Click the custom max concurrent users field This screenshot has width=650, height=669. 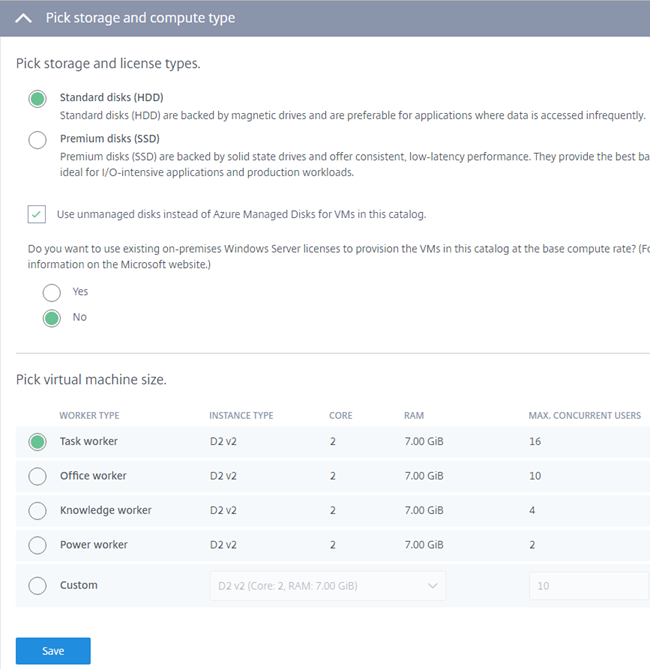(x=588, y=586)
